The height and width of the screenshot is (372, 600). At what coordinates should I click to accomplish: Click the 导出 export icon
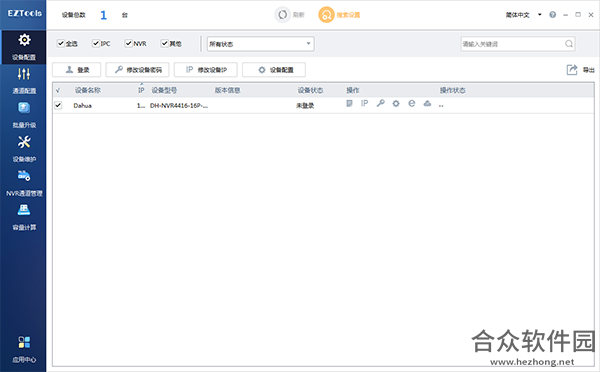[572, 70]
